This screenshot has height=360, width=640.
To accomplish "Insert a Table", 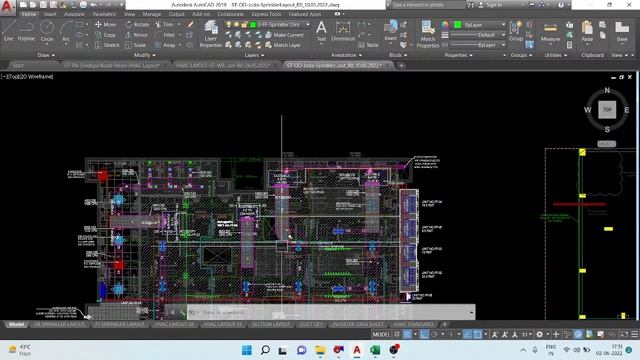I will (368, 45).
